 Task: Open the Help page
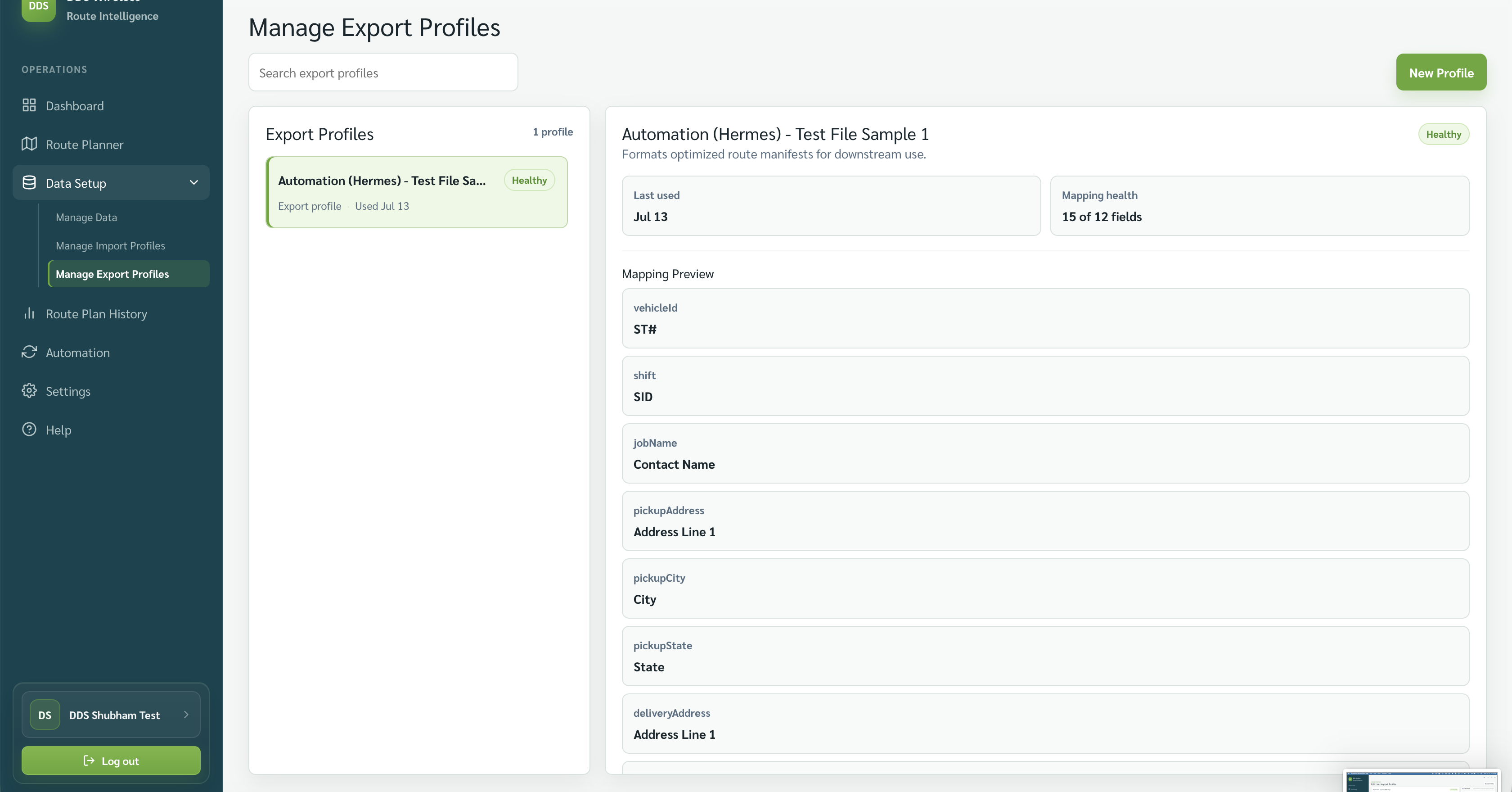(111, 430)
